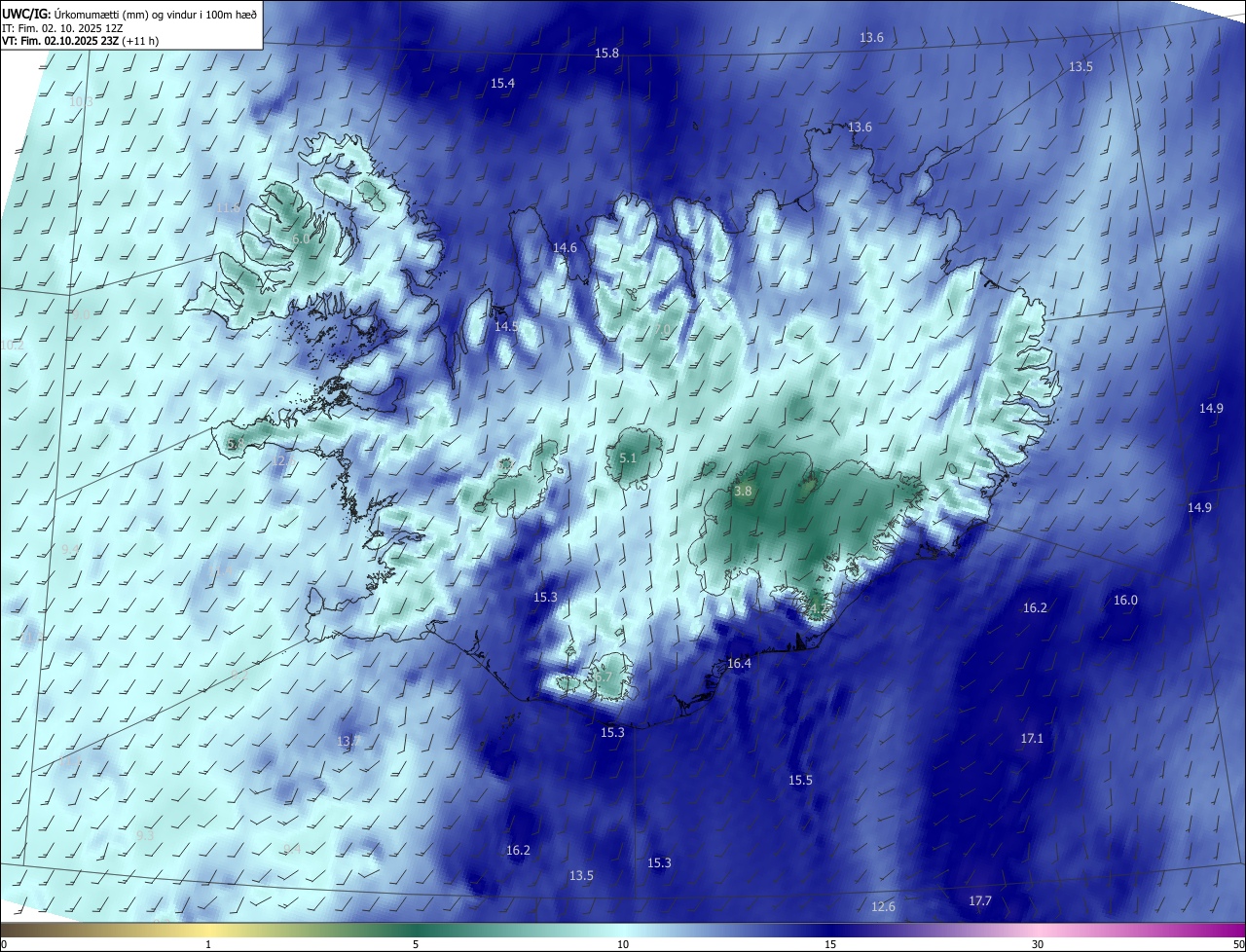Click the title line starting with 'UWC/IG: Úrkomumætti'
This screenshot has height=952, width=1246.
tap(129, 13)
